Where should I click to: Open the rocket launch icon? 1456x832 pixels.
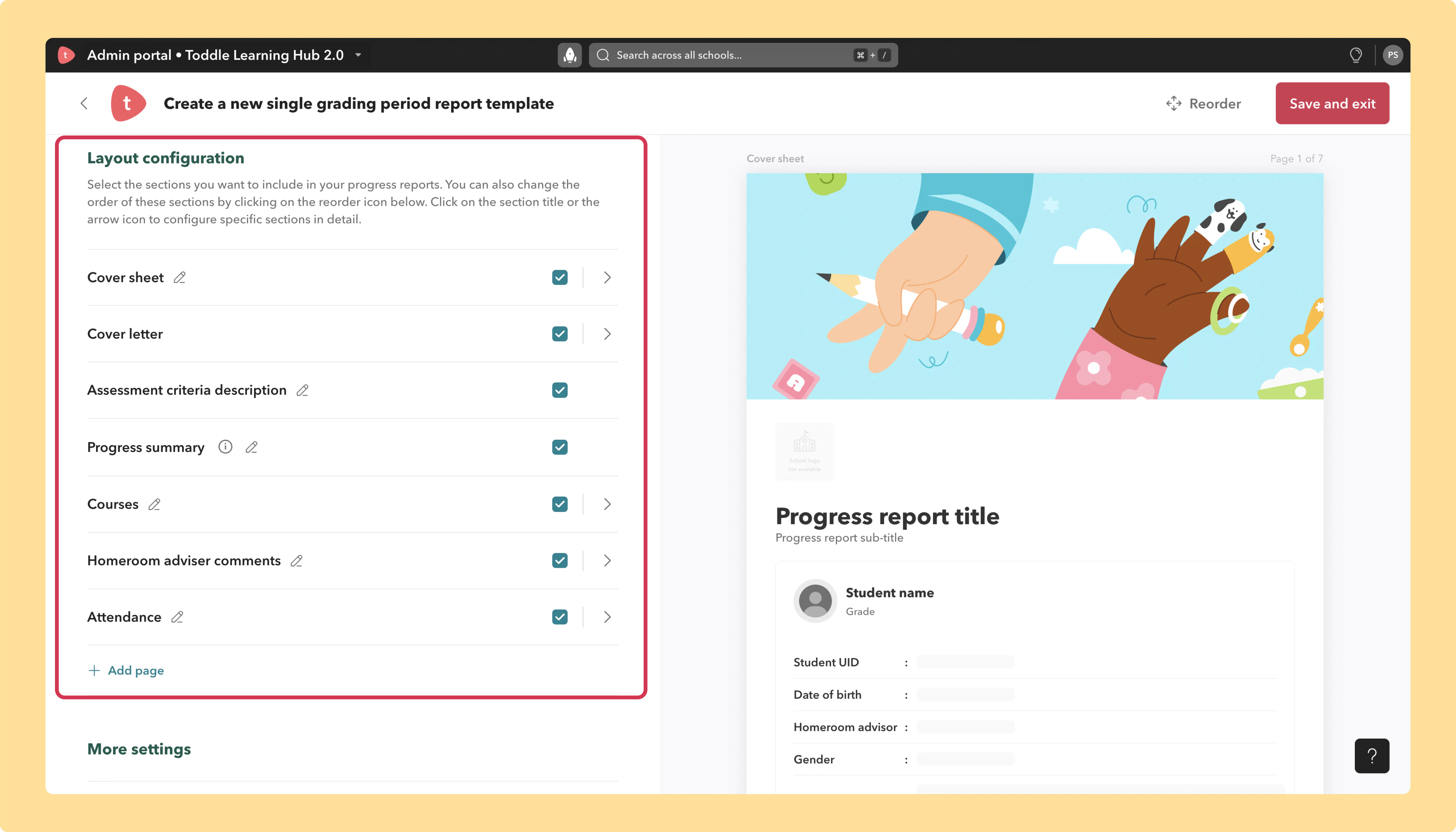pos(570,55)
